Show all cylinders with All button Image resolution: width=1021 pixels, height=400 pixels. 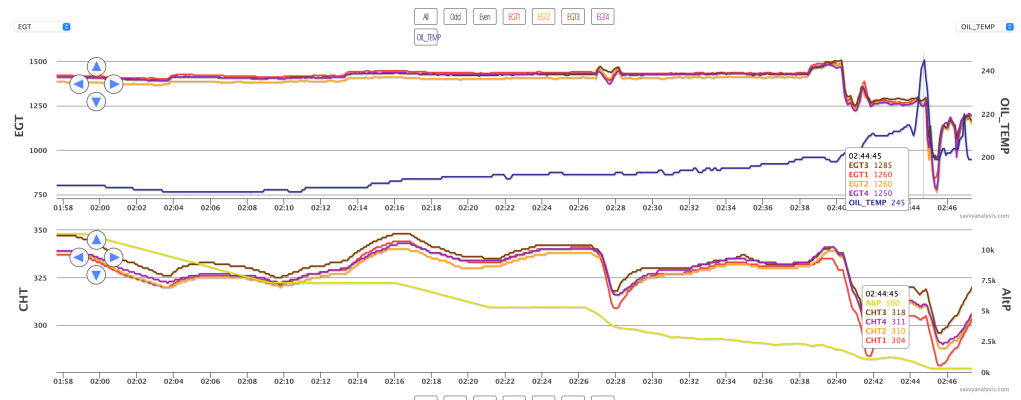(x=426, y=16)
